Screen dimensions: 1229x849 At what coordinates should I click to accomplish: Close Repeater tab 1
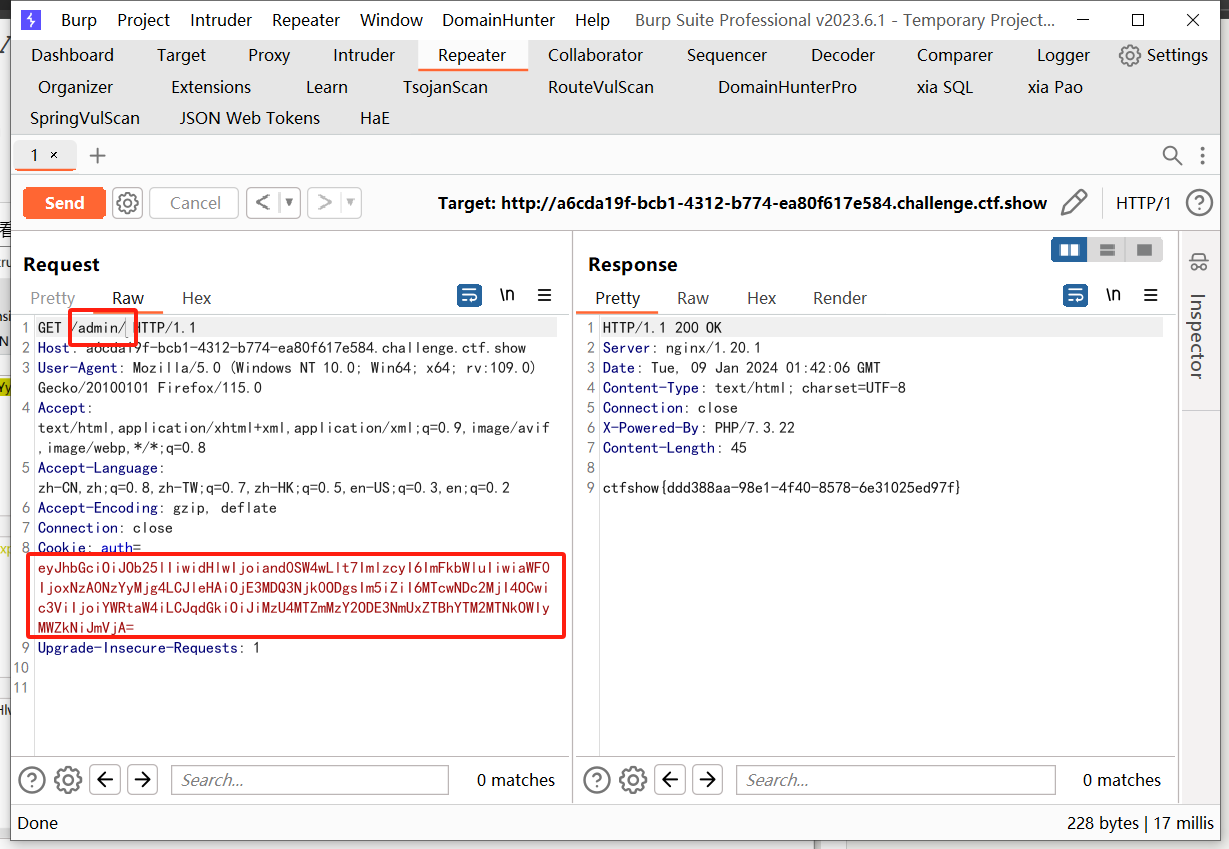tap(54, 155)
